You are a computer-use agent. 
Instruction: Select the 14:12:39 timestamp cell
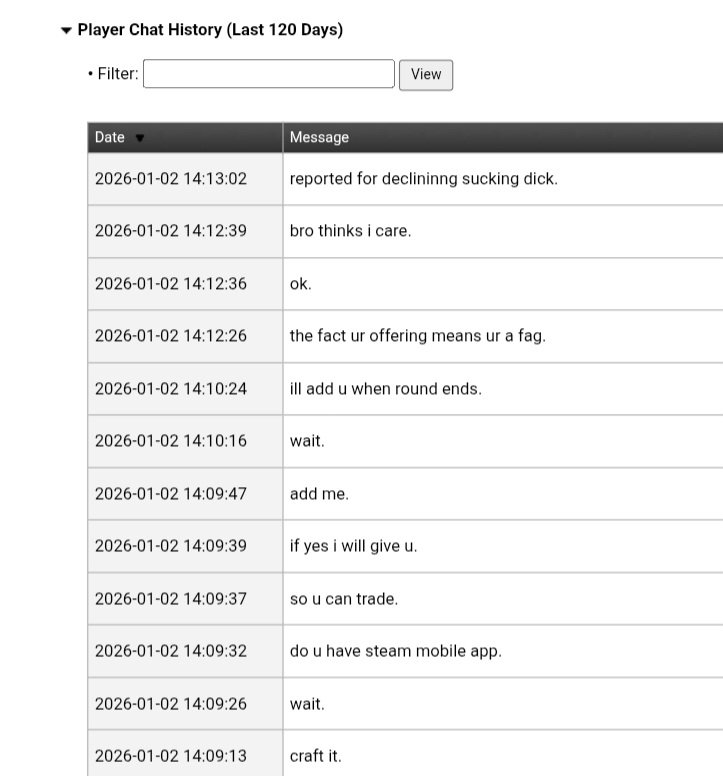point(171,231)
